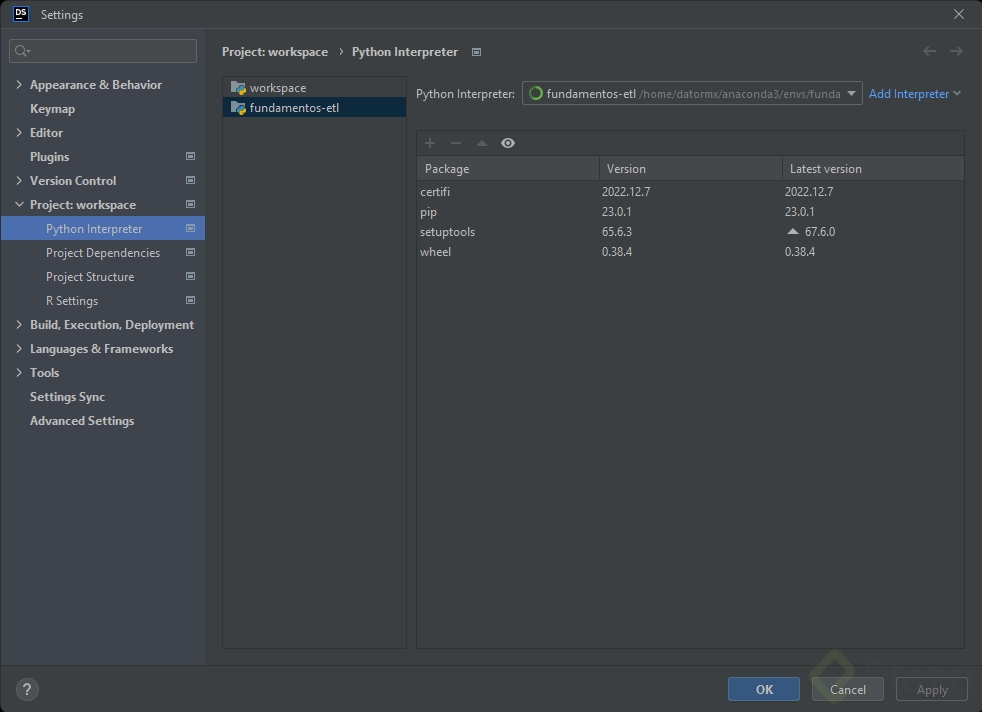The height and width of the screenshot is (712, 982).
Task: Click the Apply button
Action: (932, 689)
